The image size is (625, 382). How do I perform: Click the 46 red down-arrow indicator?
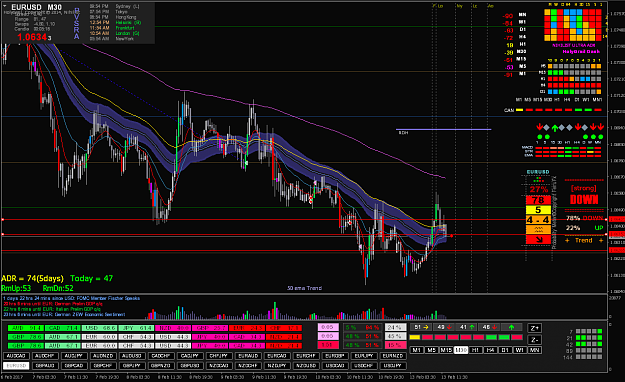[489, 327]
